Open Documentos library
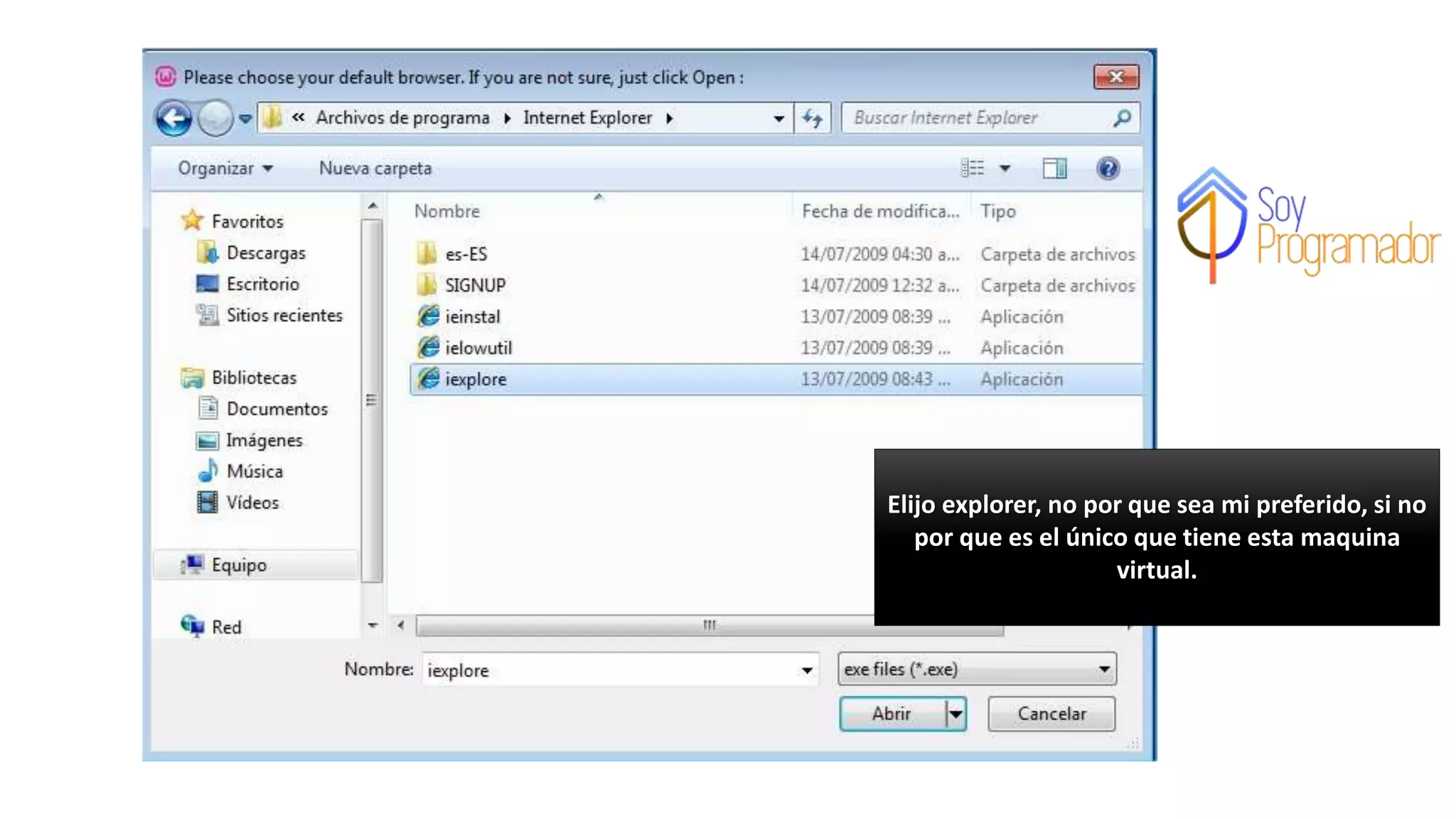 (x=277, y=409)
